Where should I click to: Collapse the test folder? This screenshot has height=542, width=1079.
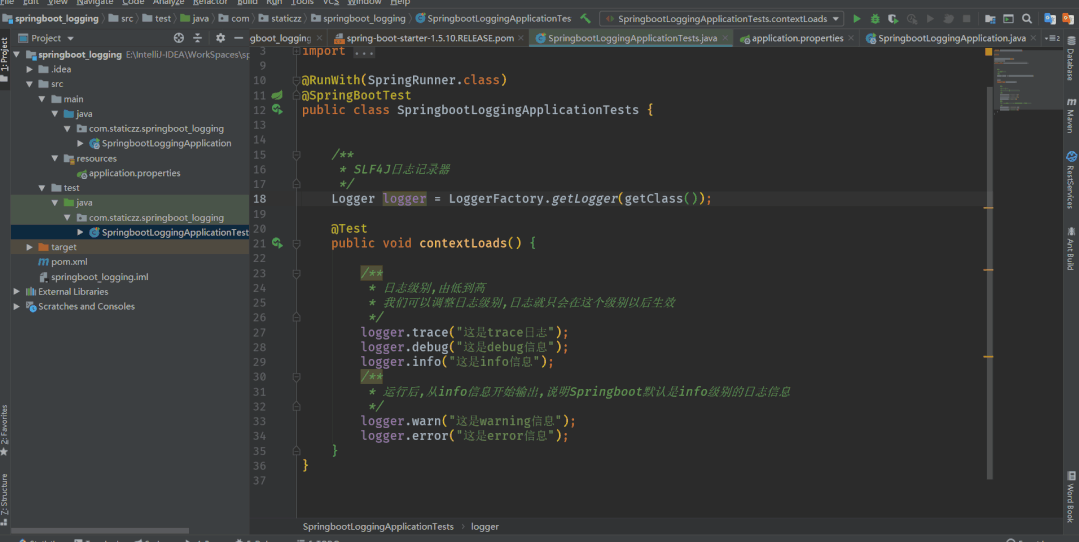[42, 188]
